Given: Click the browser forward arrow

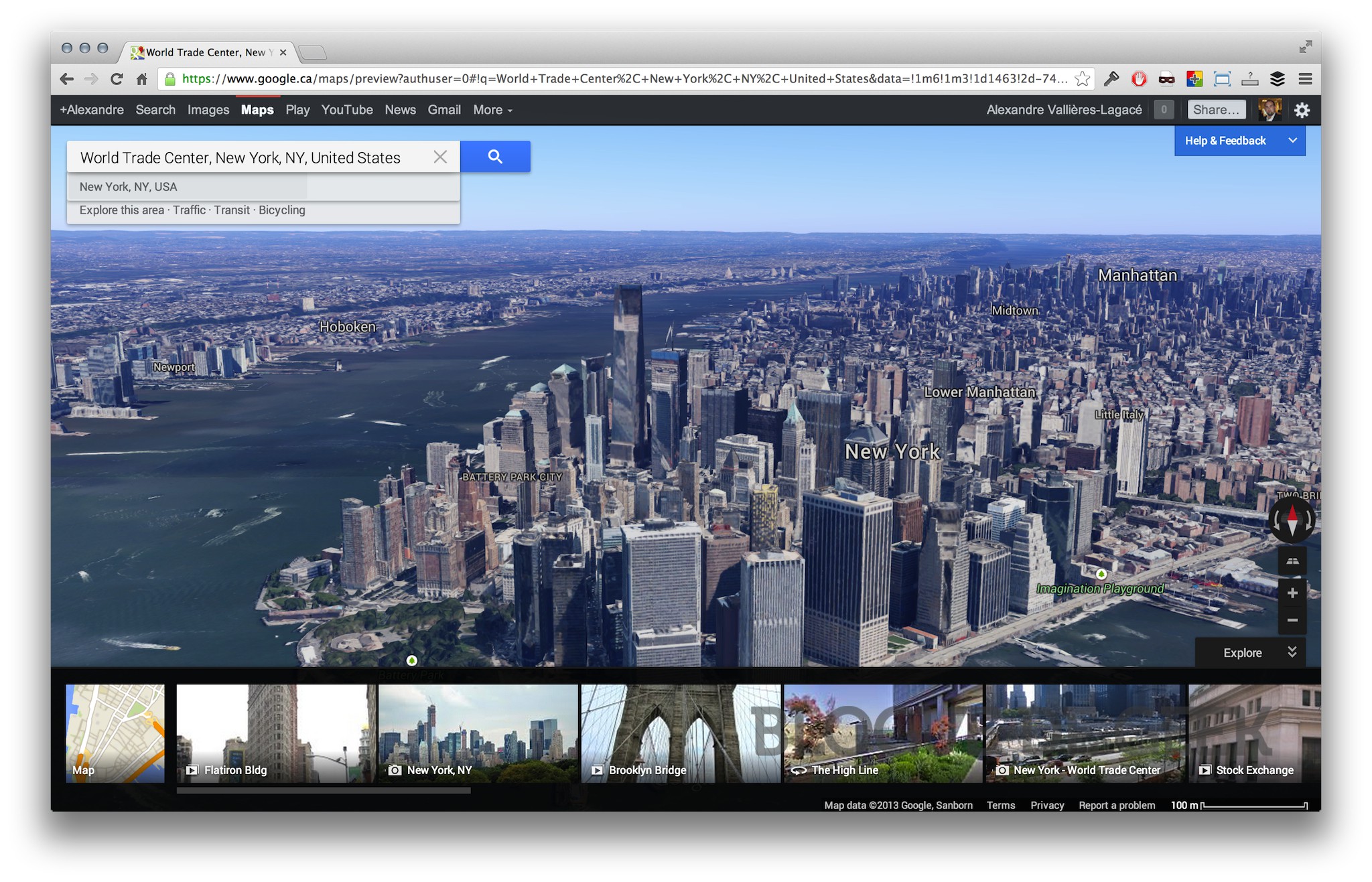Looking at the screenshot, I should point(91,79).
